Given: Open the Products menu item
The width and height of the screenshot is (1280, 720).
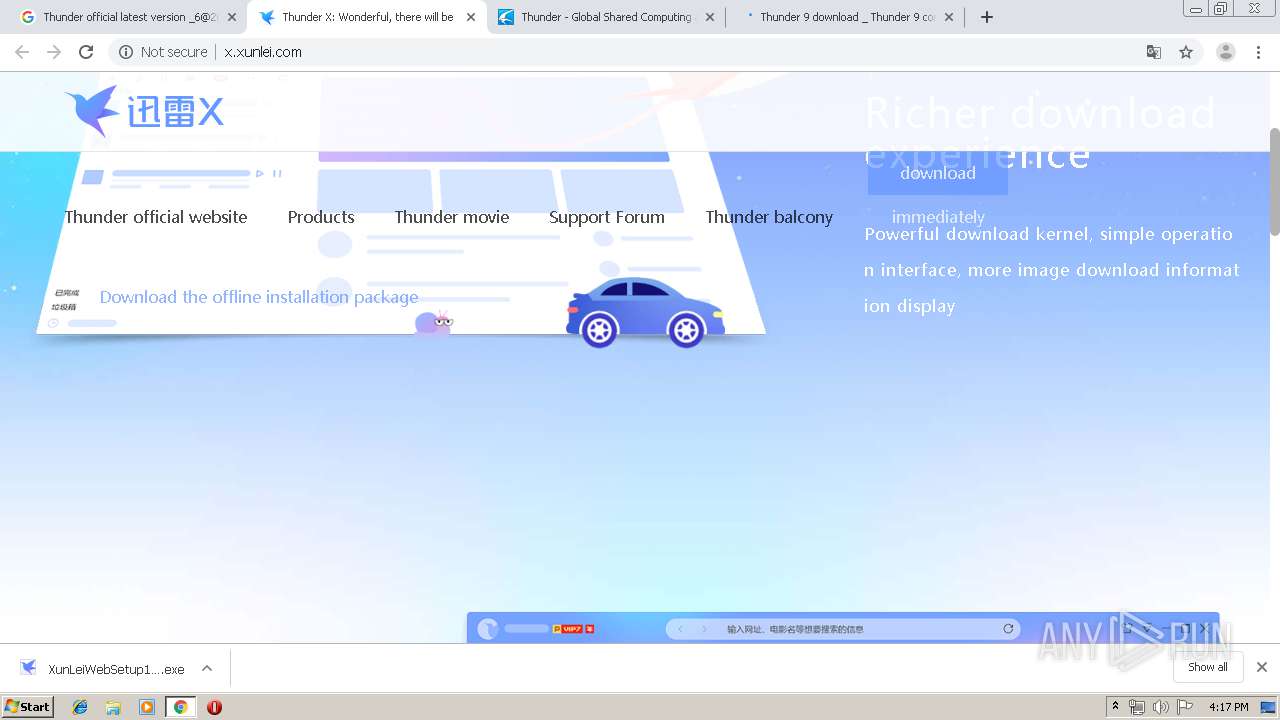Looking at the screenshot, I should pos(321,217).
